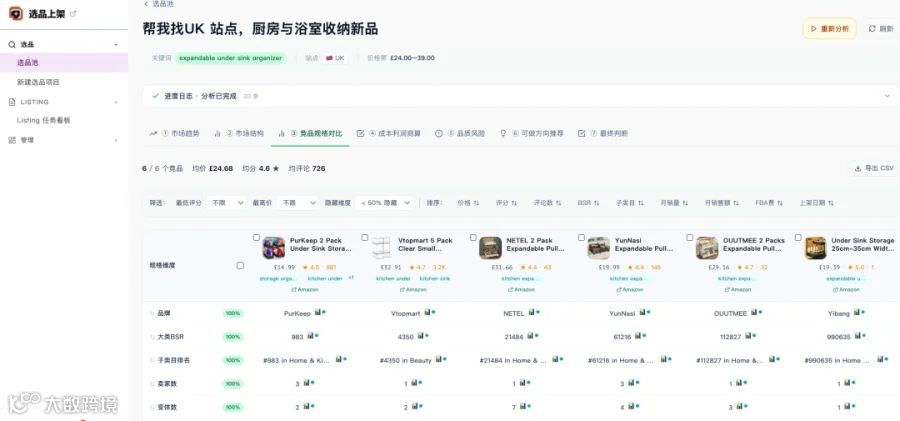This screenshot has height=421, width=900.
Task: Sort competitors by 上架日期
Action: click(x=816, y=203)
